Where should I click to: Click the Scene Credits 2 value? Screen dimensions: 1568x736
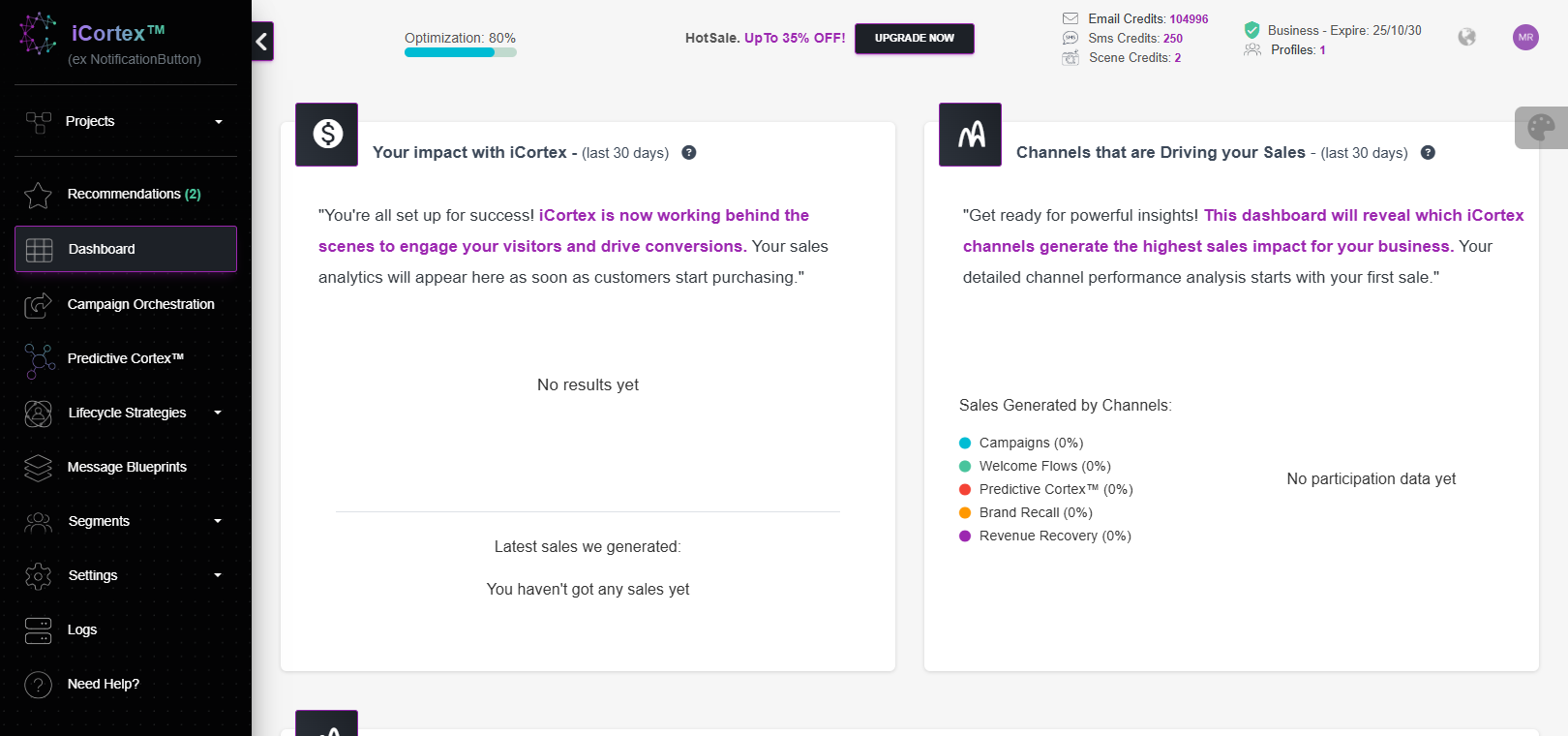point(1178,58)
